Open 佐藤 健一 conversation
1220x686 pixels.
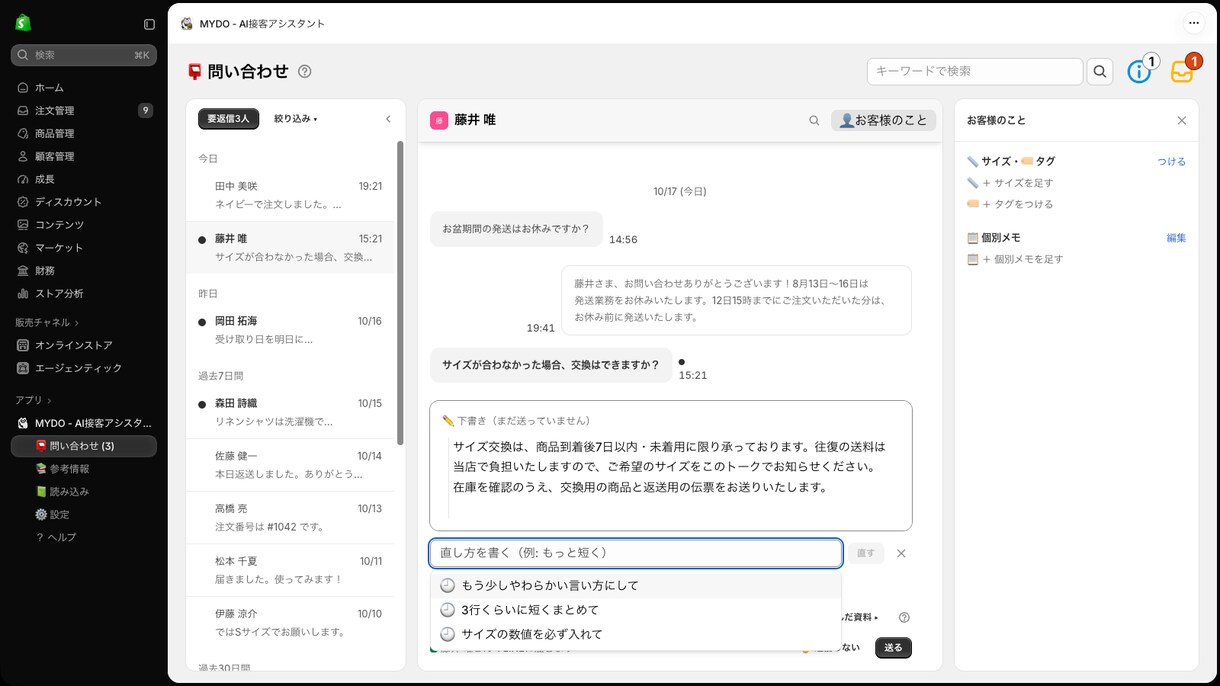click(291, 465)
